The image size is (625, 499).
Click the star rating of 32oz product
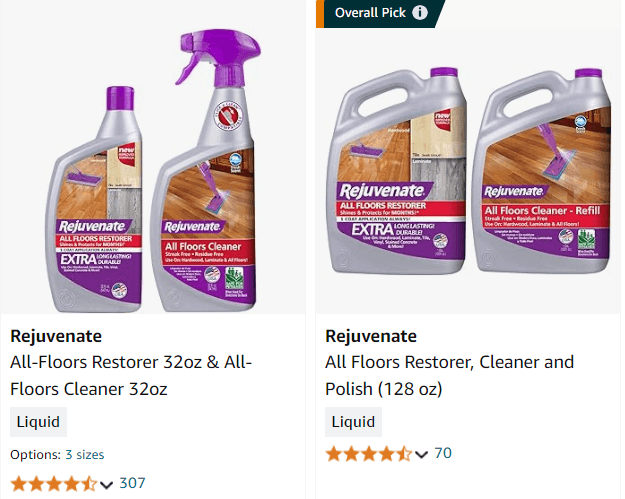tap(54, 484)
